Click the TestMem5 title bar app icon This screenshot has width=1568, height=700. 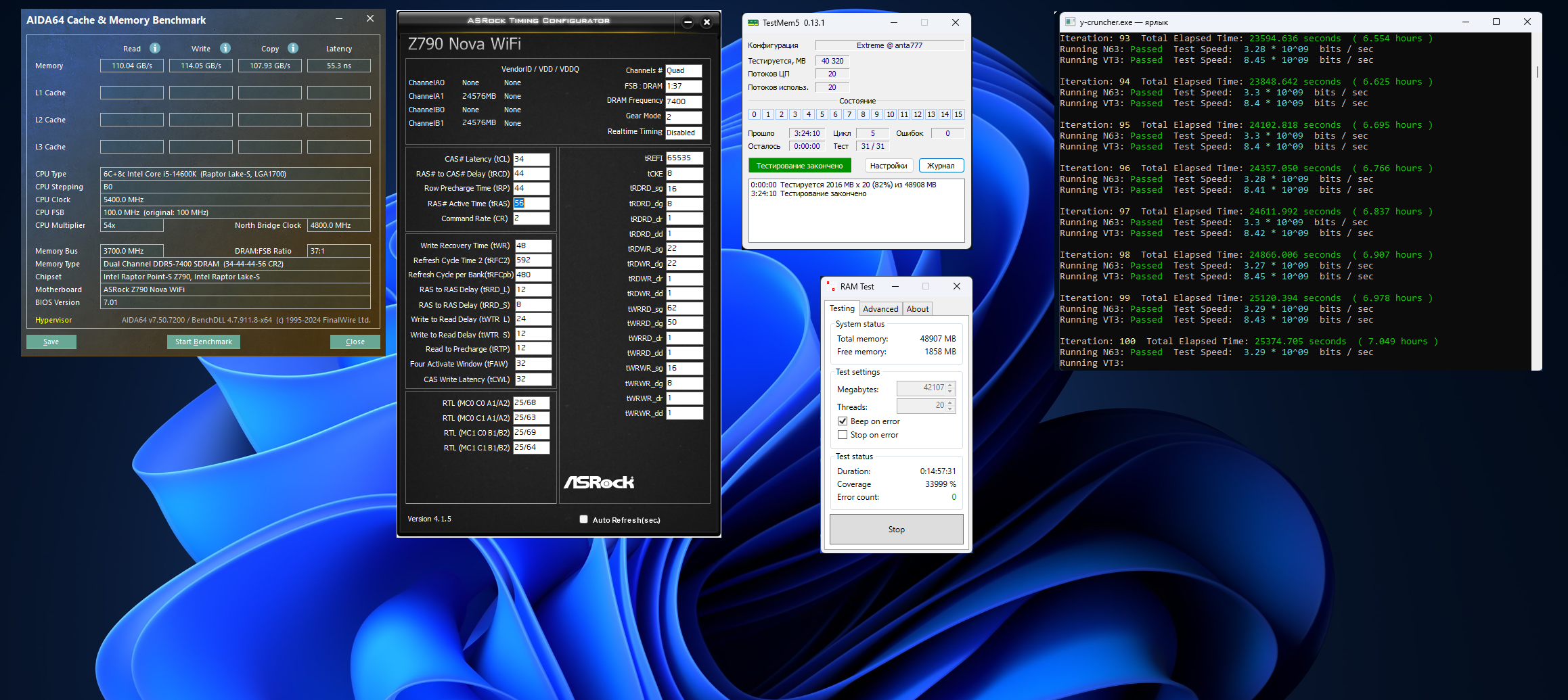(x=753, y=23)
